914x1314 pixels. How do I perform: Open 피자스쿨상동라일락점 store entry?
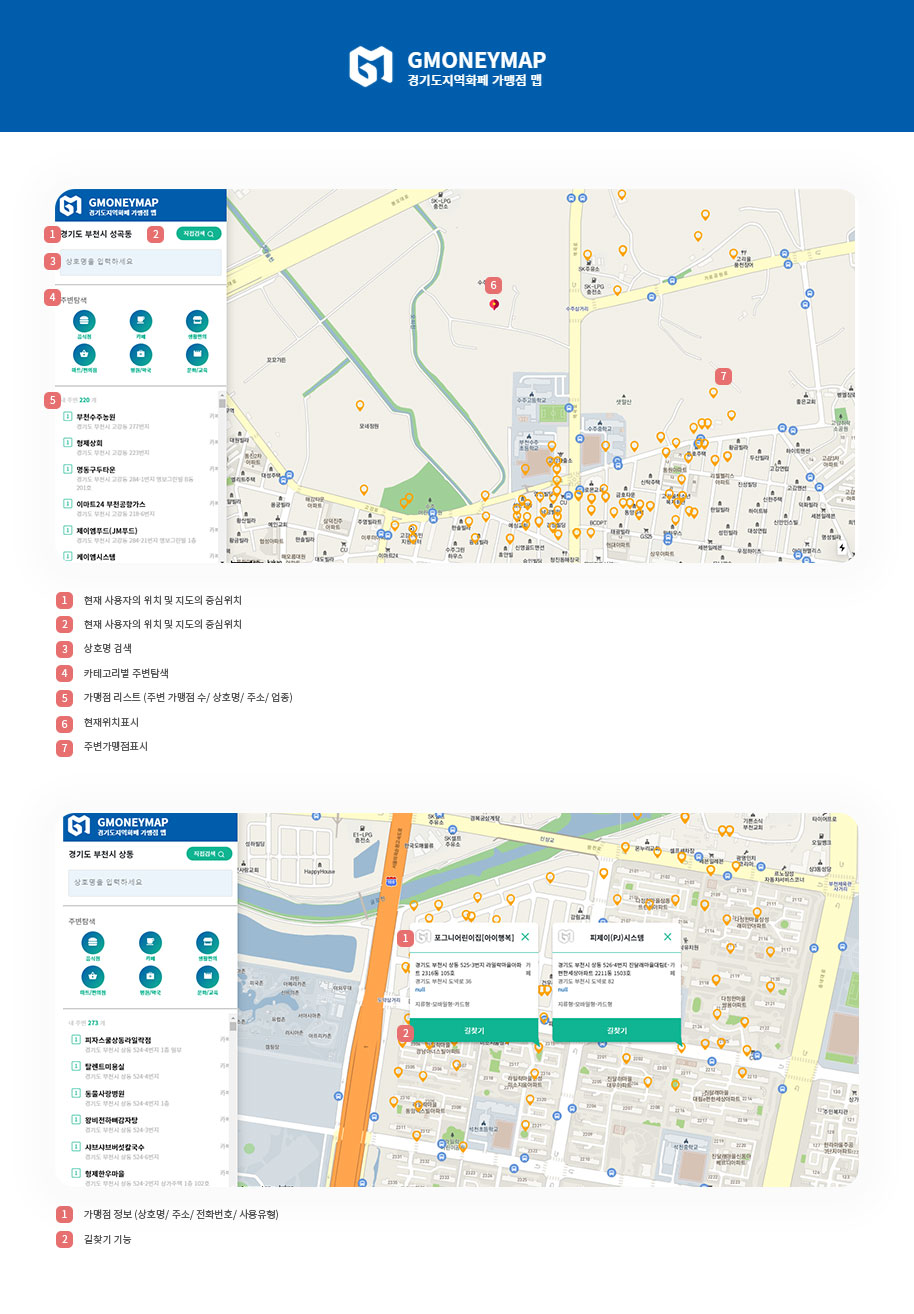click(148, 1045)
